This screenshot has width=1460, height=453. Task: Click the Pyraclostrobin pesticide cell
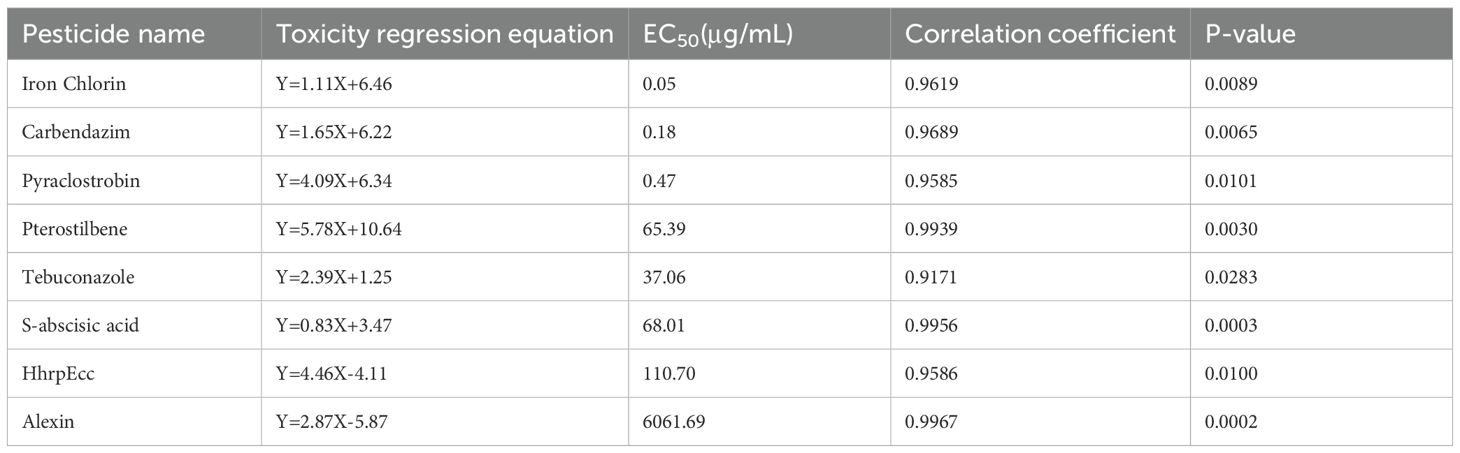(x=67, y=180)
